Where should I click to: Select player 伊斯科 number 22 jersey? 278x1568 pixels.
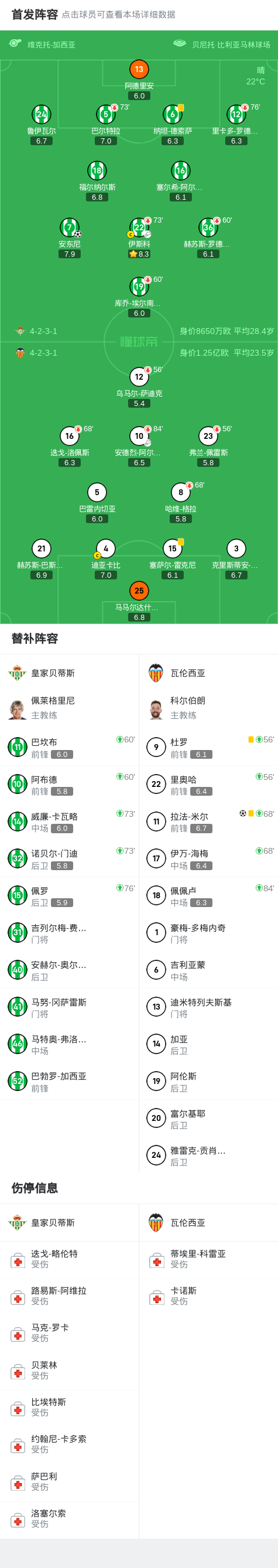point(139,228)
